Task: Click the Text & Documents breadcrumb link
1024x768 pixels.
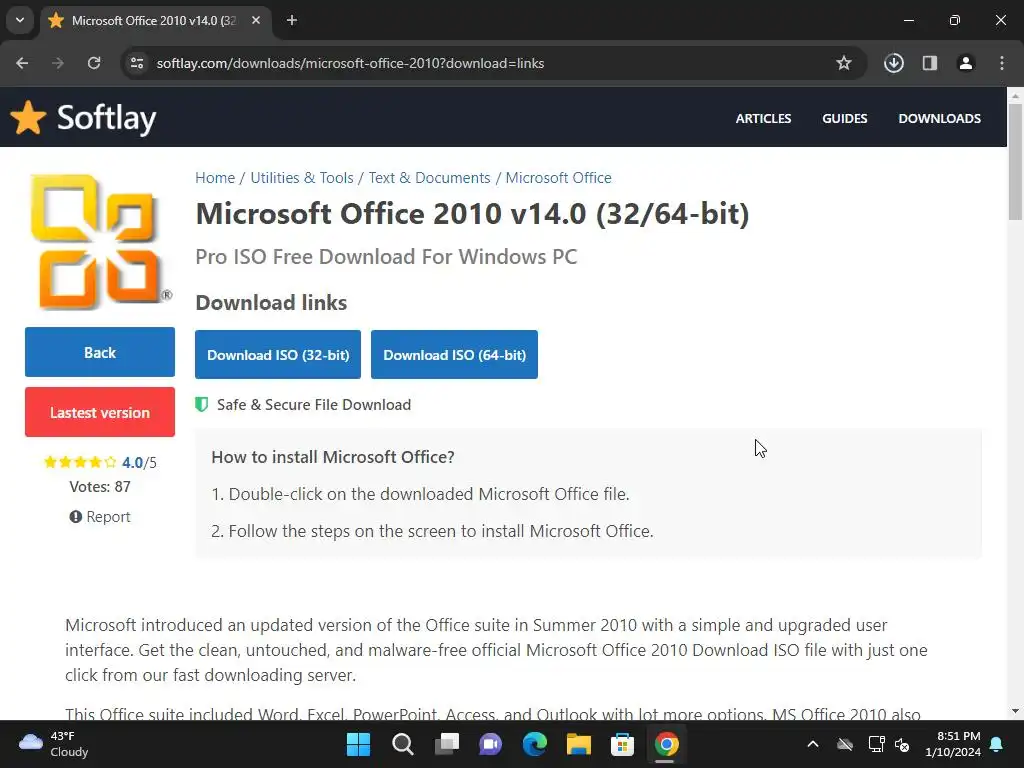Action: (429, 178)
